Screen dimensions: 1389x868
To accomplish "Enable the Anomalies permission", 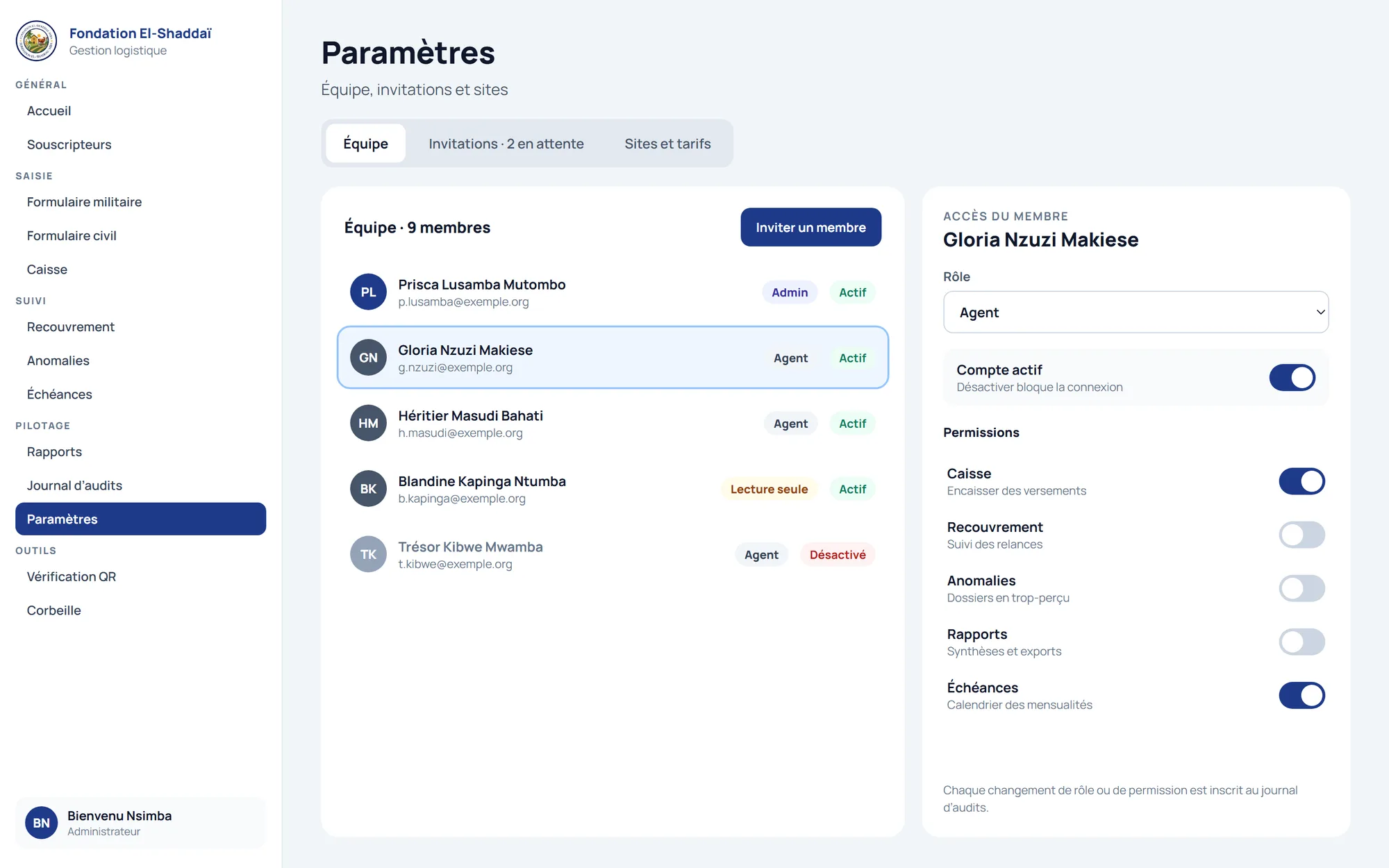I will pyautogui.click(x=1301, y=588).
